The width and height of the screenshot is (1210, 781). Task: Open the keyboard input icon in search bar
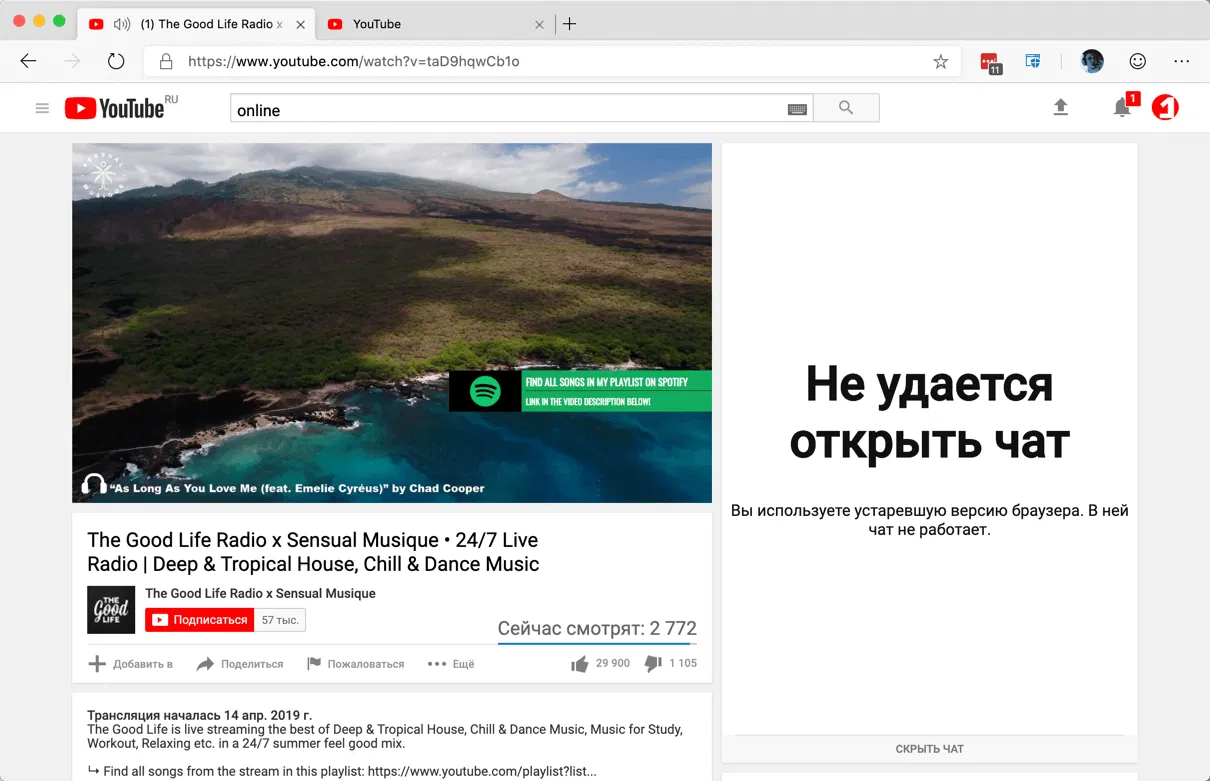click(797, 110)
